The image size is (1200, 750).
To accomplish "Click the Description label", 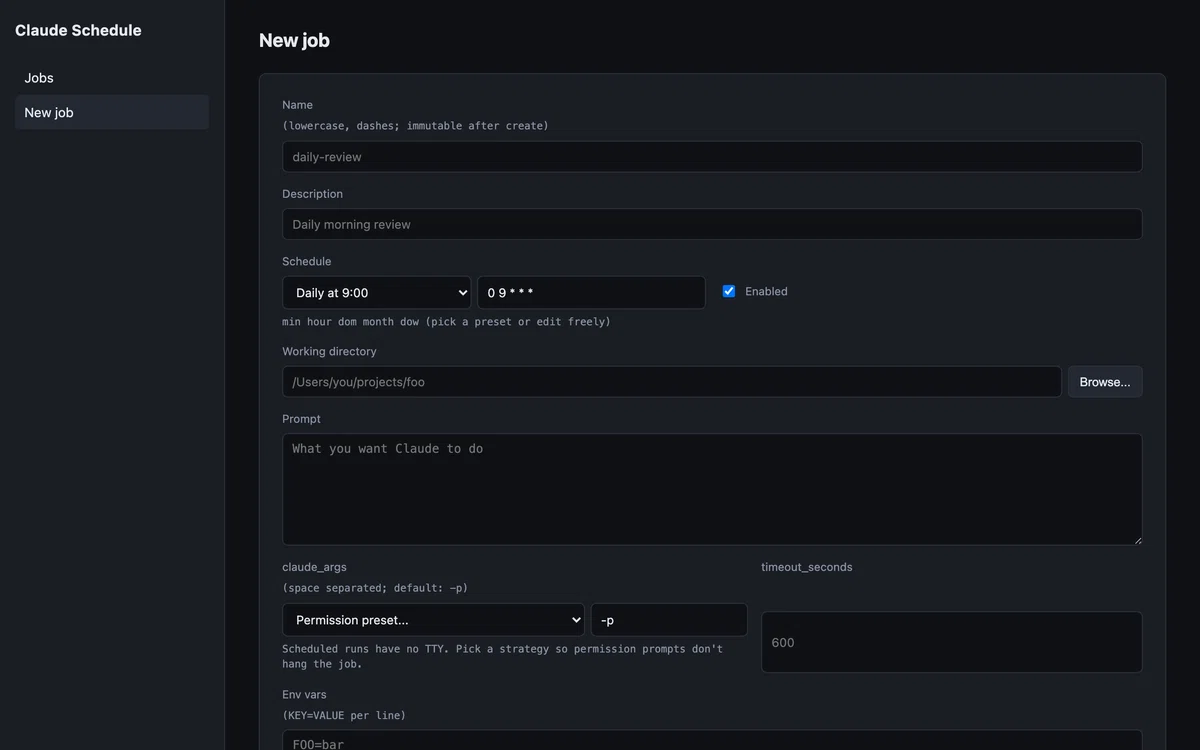I will (312, 194).
